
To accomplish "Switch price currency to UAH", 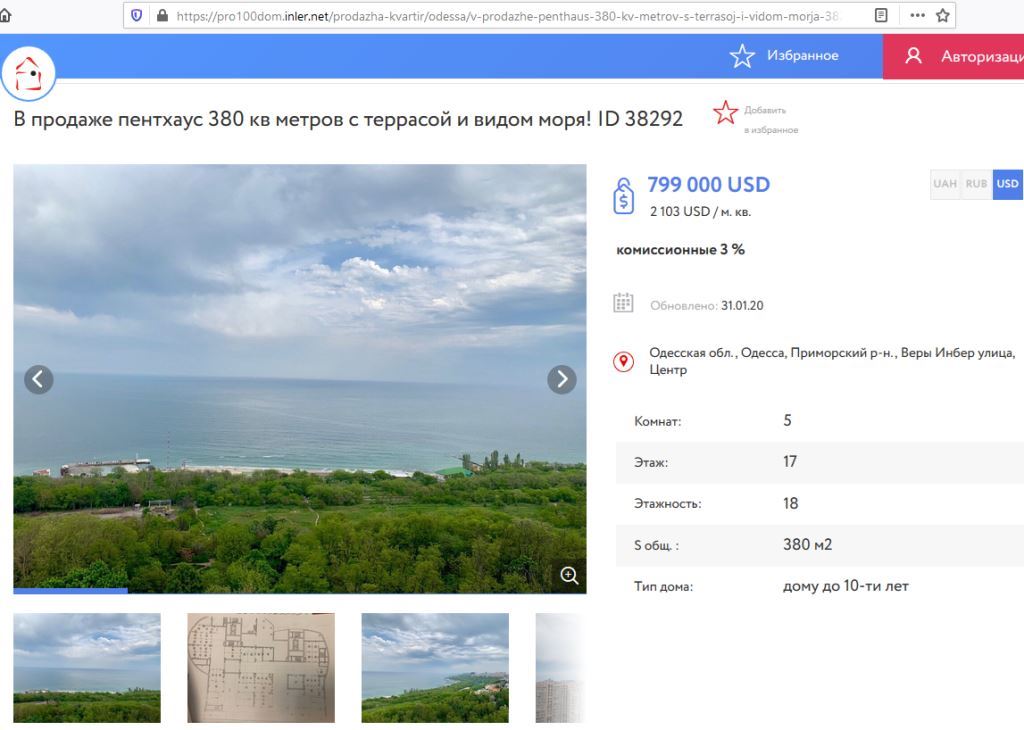I will 945,184.
